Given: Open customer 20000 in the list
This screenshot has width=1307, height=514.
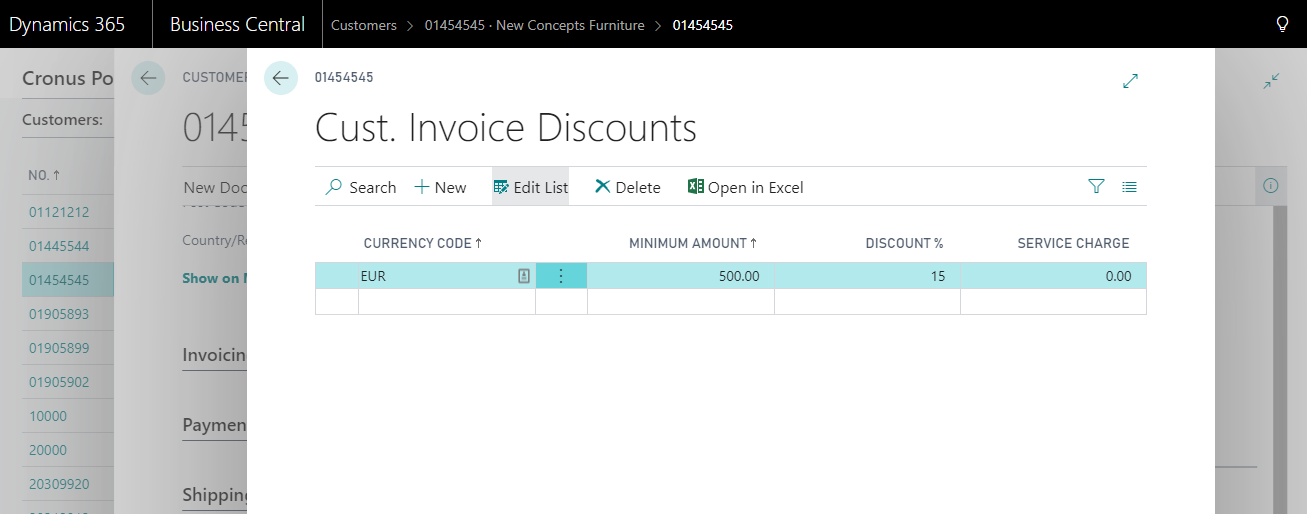Looking at the screenshot, I should click(48, 450).
